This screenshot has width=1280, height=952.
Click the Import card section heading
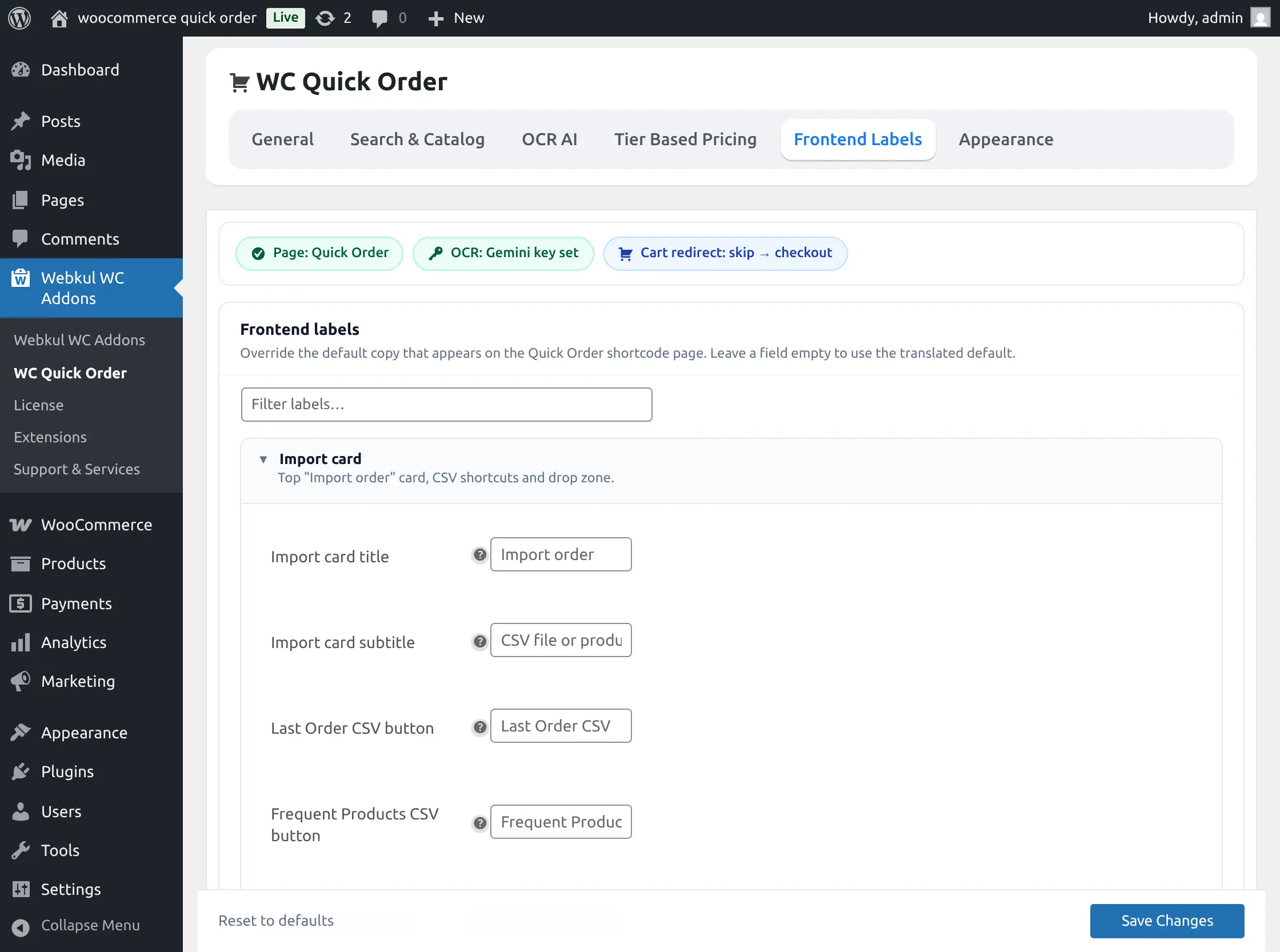click(x=321, y=459)
